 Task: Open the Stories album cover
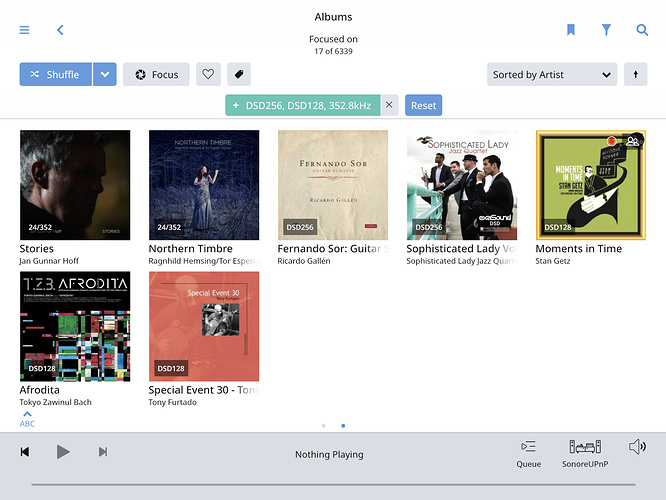pos(75,185)
